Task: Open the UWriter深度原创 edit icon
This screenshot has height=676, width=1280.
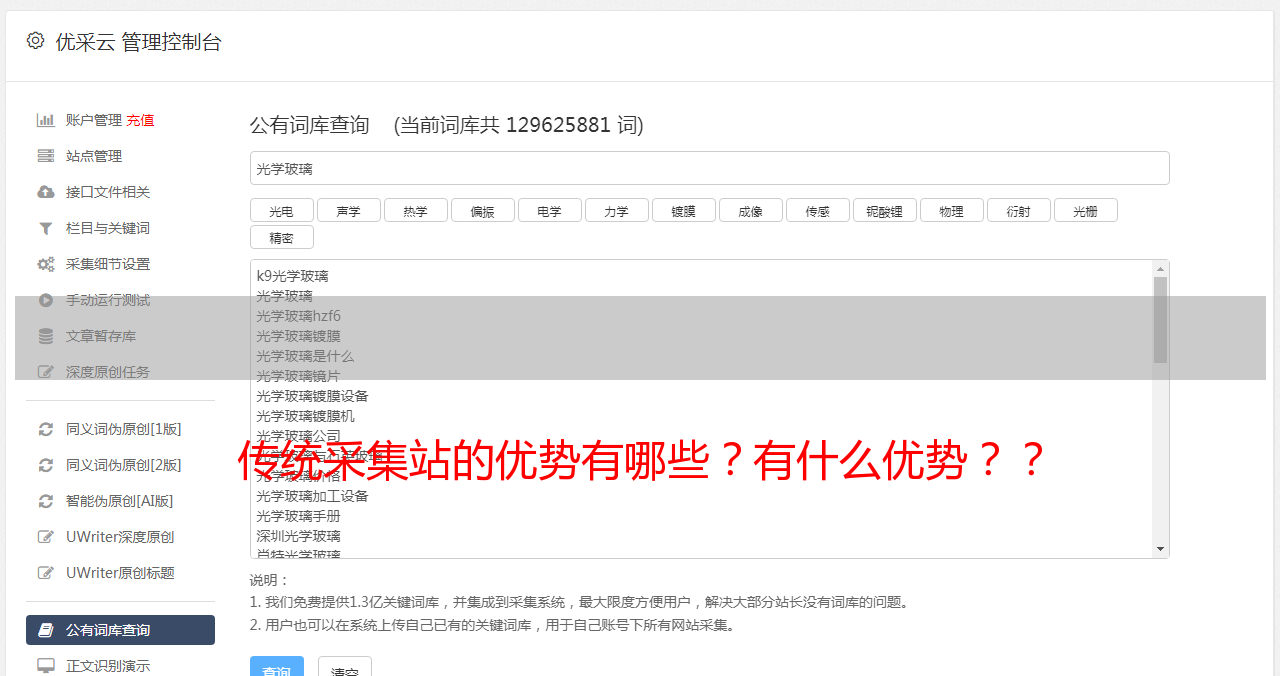Action: tap(46, 537)
